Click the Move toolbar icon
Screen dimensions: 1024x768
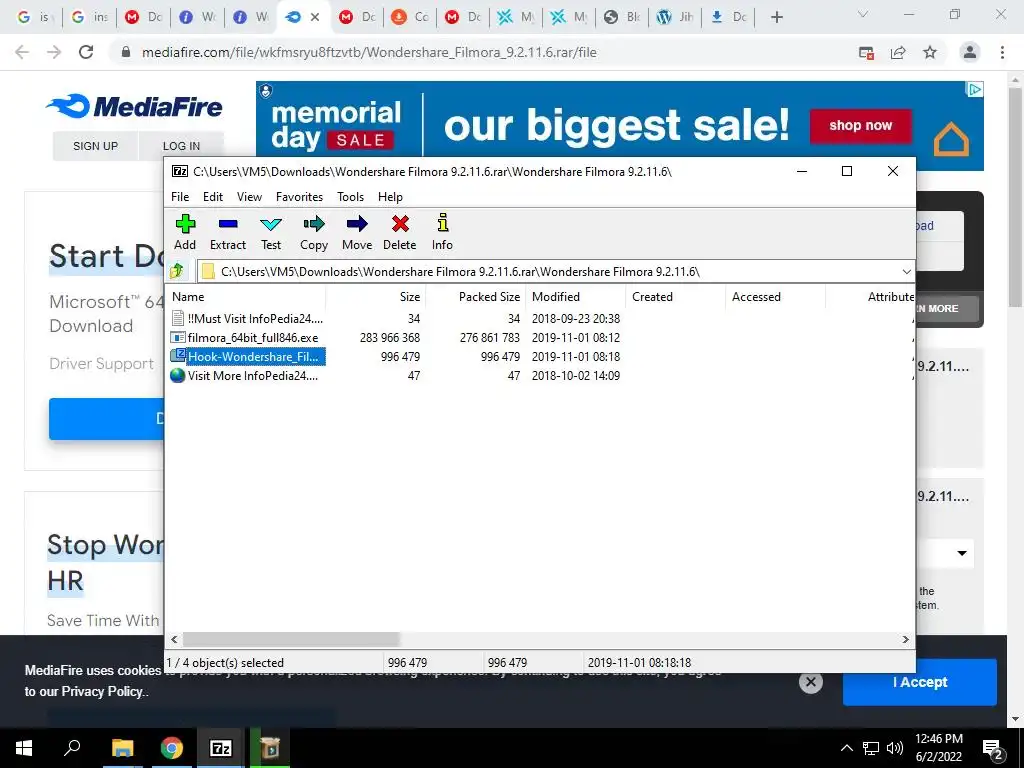click(357, 232)
